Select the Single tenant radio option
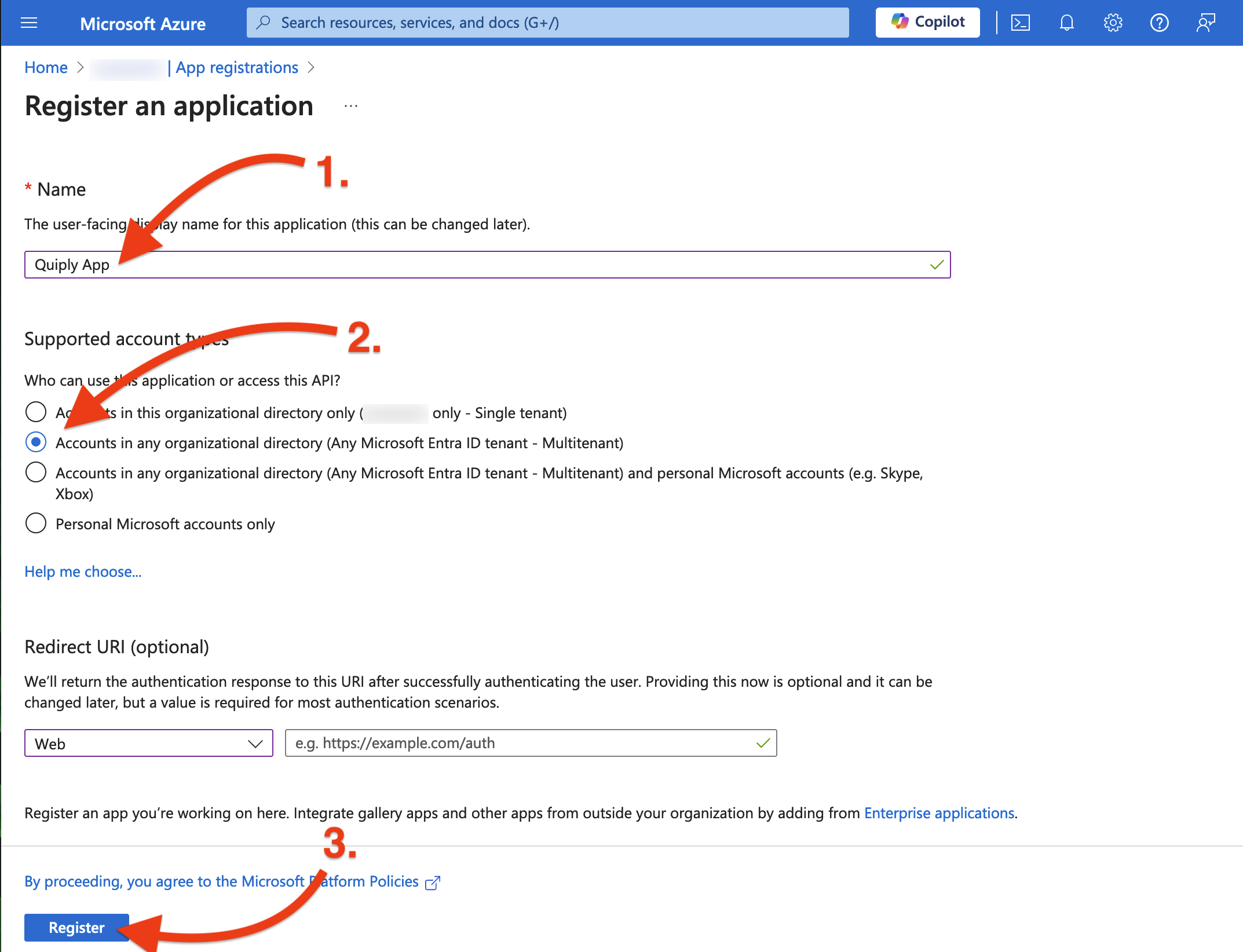The height and width of the screenshot is (952, 1243). tap(36, 412)
